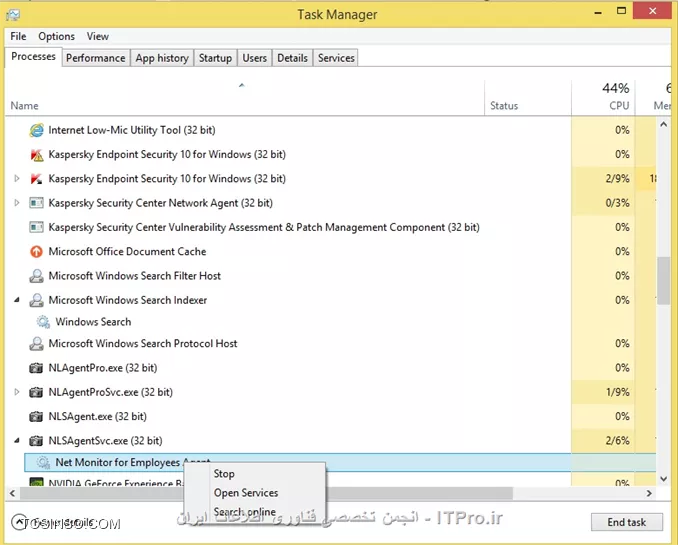Minimize the Task Manager window
The height and width of the screenshot is (545, 678).
598,12
